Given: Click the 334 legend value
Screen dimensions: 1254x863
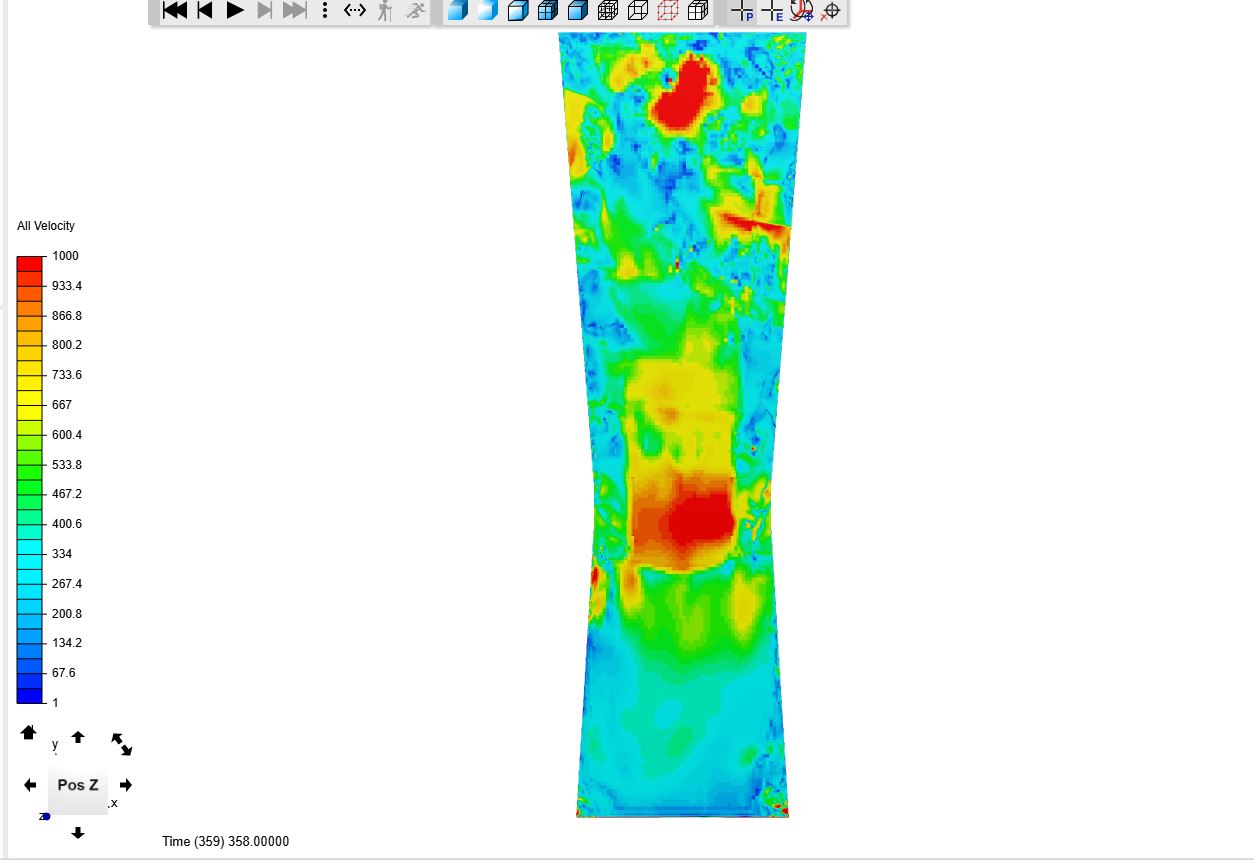Looking at the screenshot, I should [x=62, y=554].
